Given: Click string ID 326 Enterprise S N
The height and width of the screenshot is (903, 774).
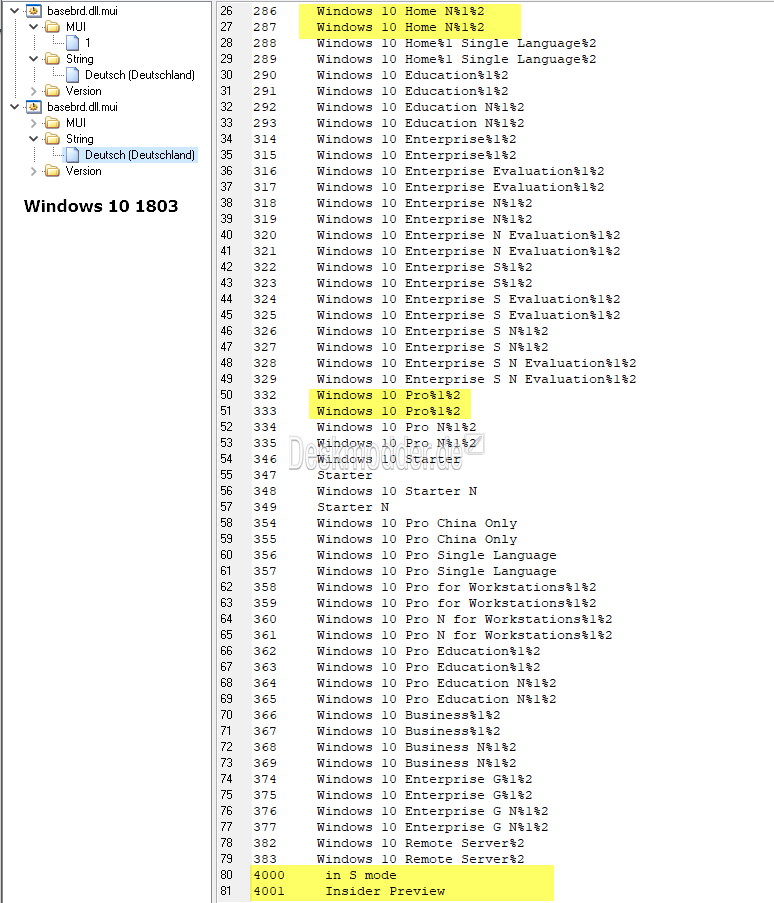Looking at the screenshot, I should tap(432, 331).
